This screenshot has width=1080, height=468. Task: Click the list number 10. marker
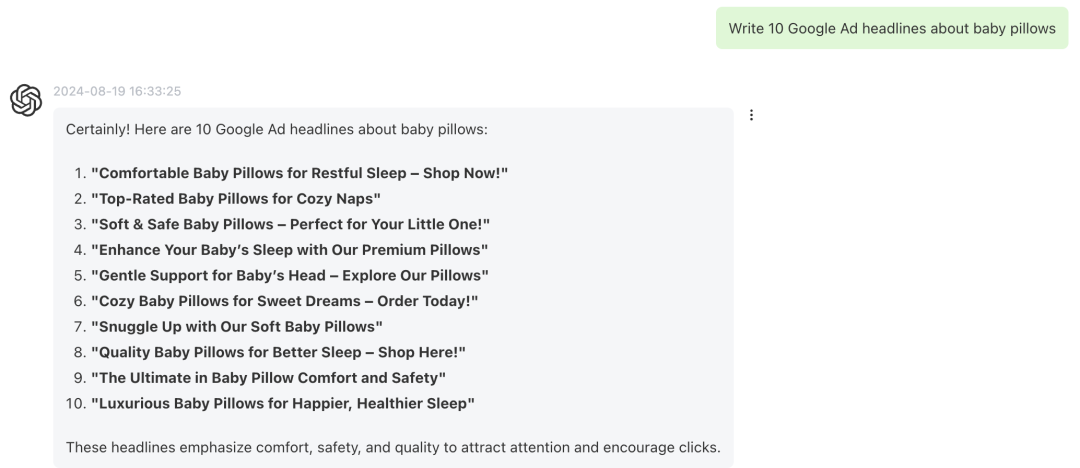[76, 403]
